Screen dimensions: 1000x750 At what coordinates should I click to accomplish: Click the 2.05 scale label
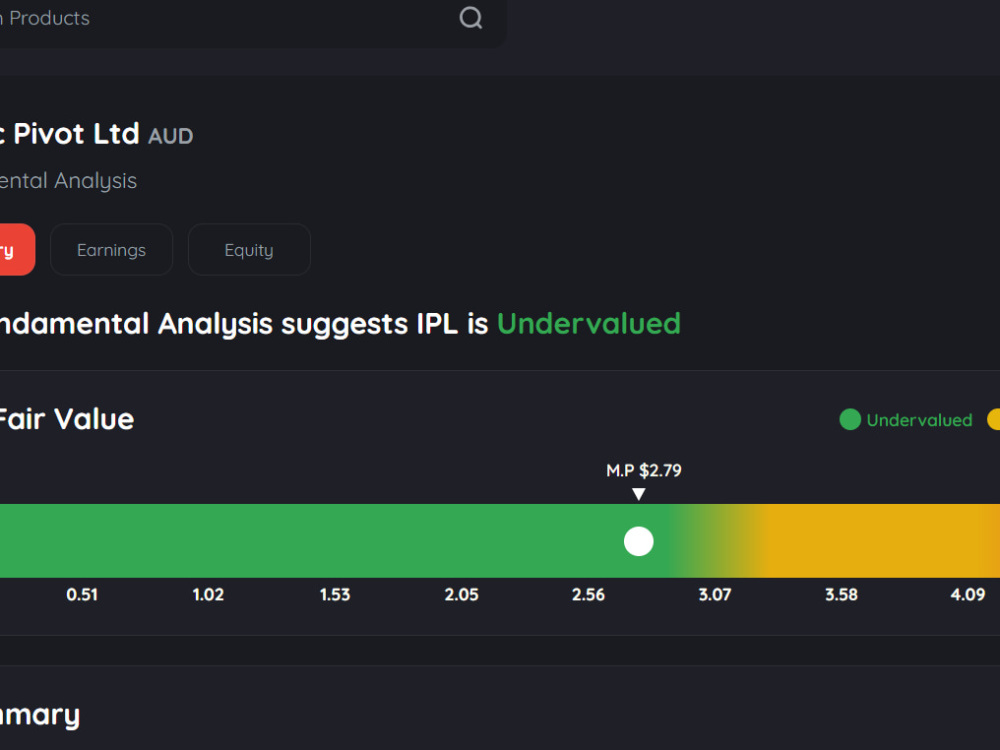pyautogui.click(x=461, y=595)
